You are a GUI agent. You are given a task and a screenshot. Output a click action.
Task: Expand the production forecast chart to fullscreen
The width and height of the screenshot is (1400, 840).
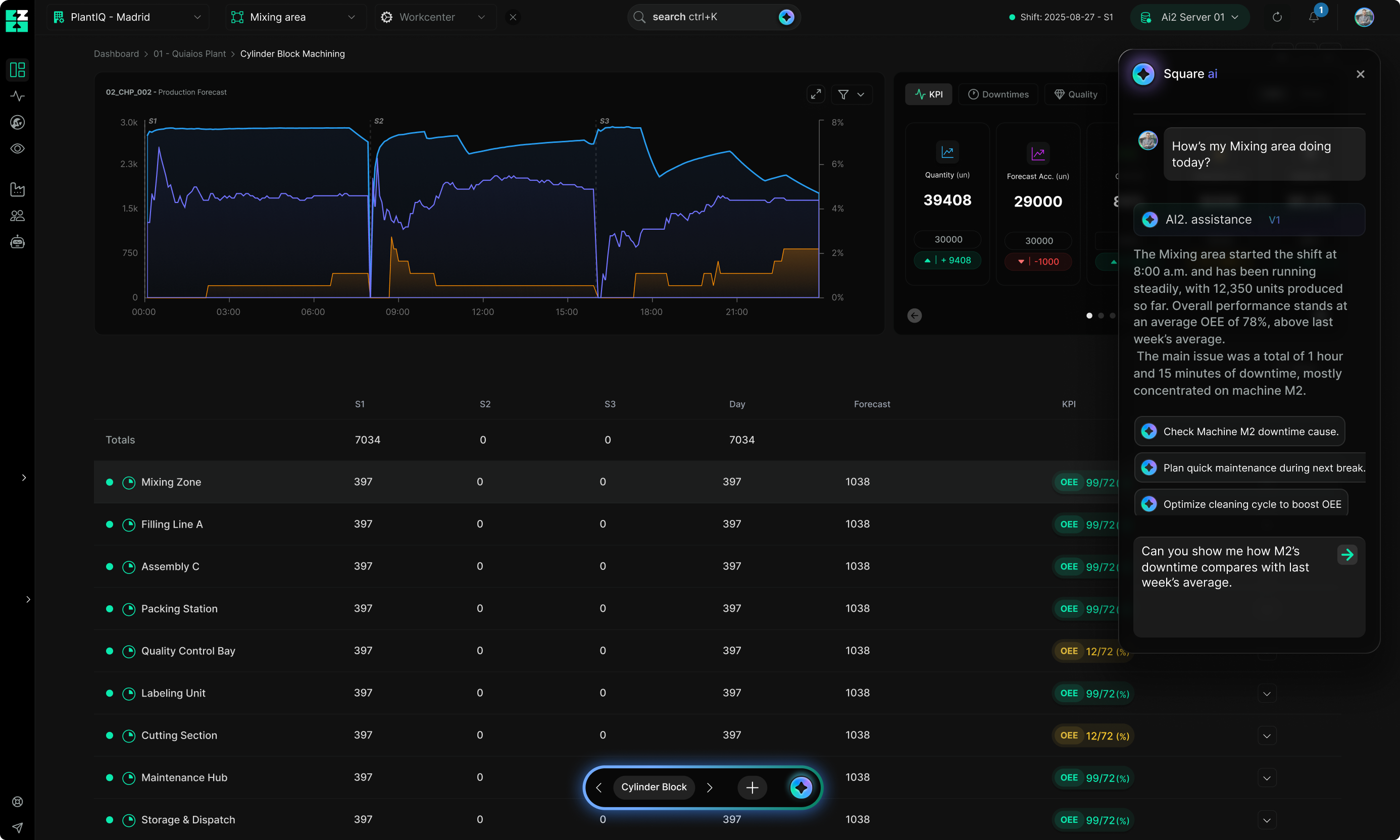click(816, 94)
